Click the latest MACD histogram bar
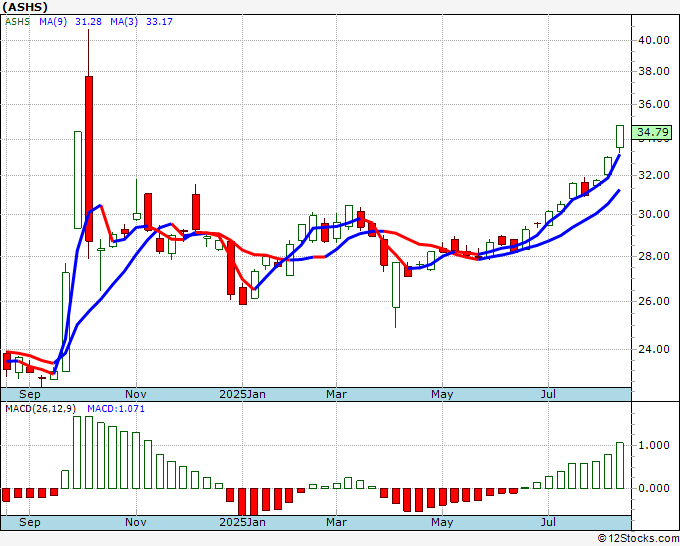The image size is (680, 546). click(x=620, y=466)
